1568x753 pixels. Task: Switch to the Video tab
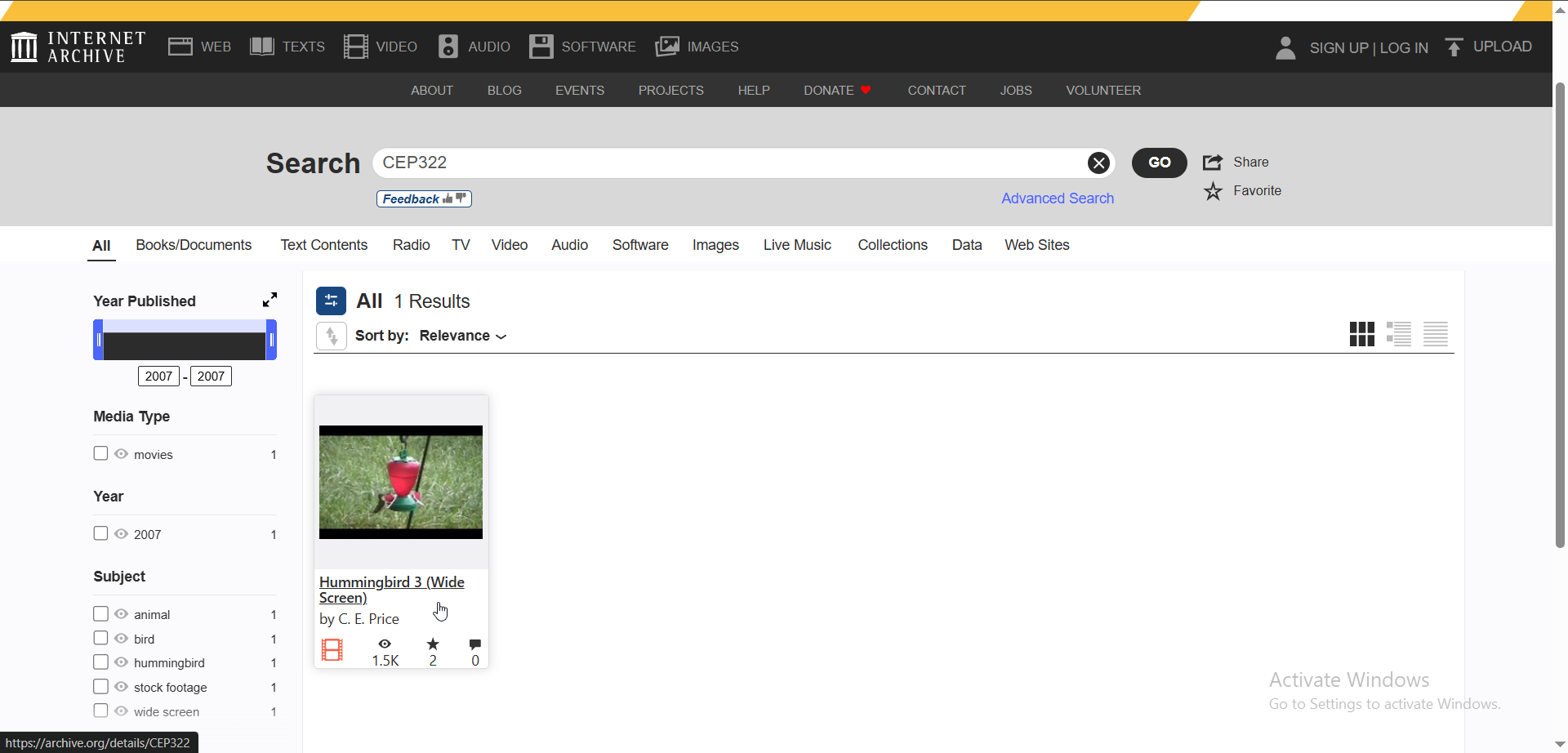(509, 245)
